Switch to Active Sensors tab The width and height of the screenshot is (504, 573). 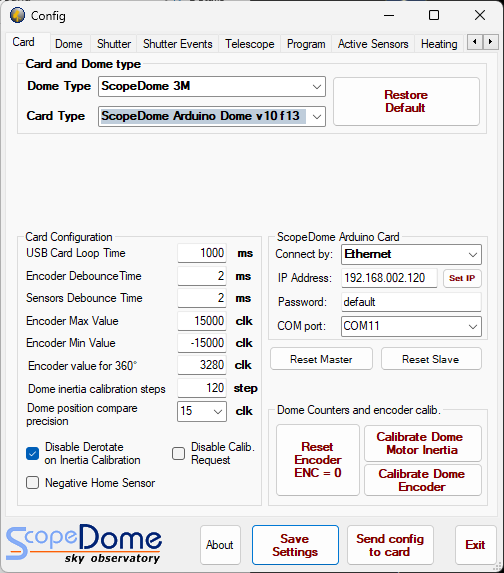(x=373, y=44)
